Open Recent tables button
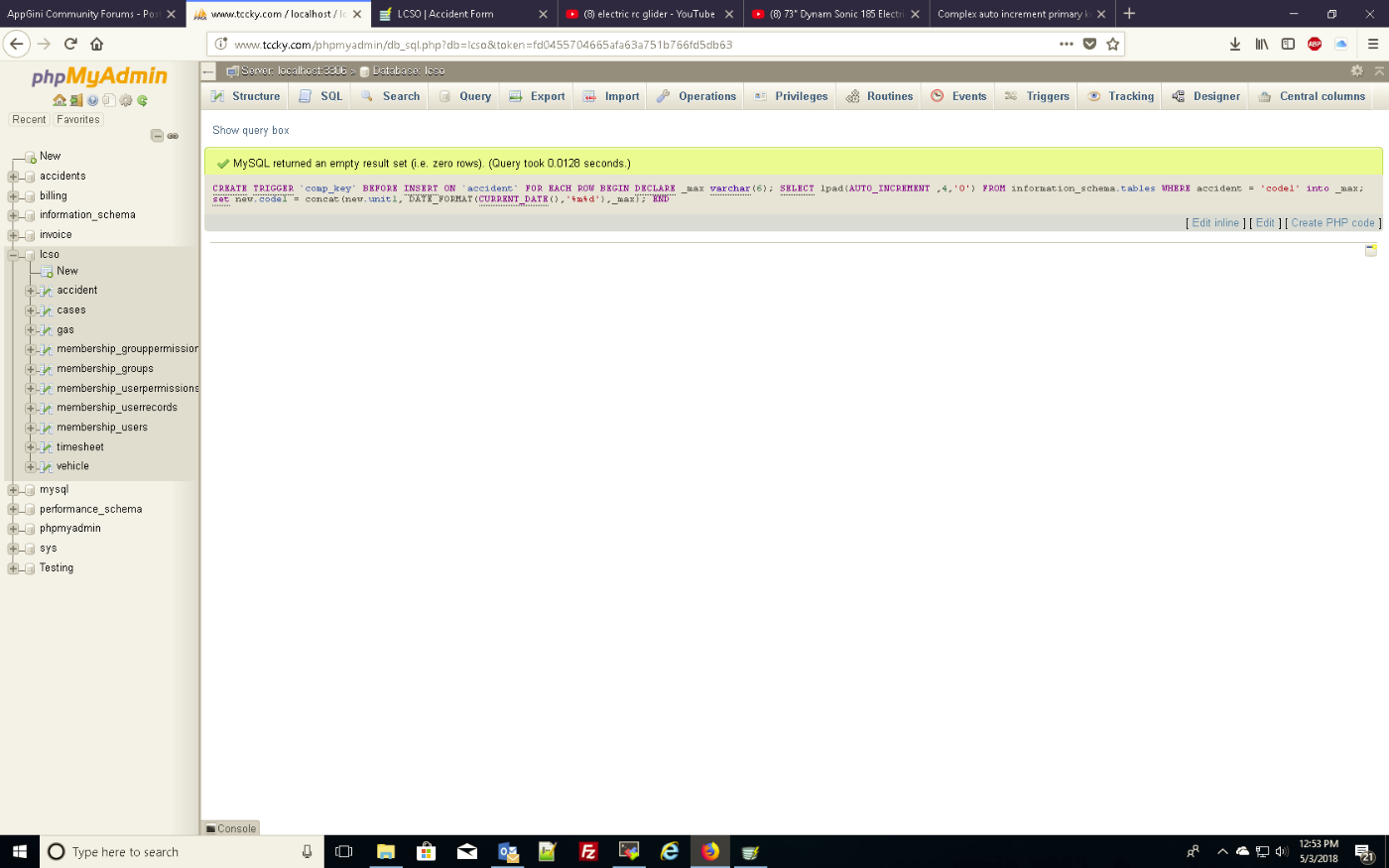The width and height of the screenshot is (1389, 868). pyautogui.click(x=29, y=119)
